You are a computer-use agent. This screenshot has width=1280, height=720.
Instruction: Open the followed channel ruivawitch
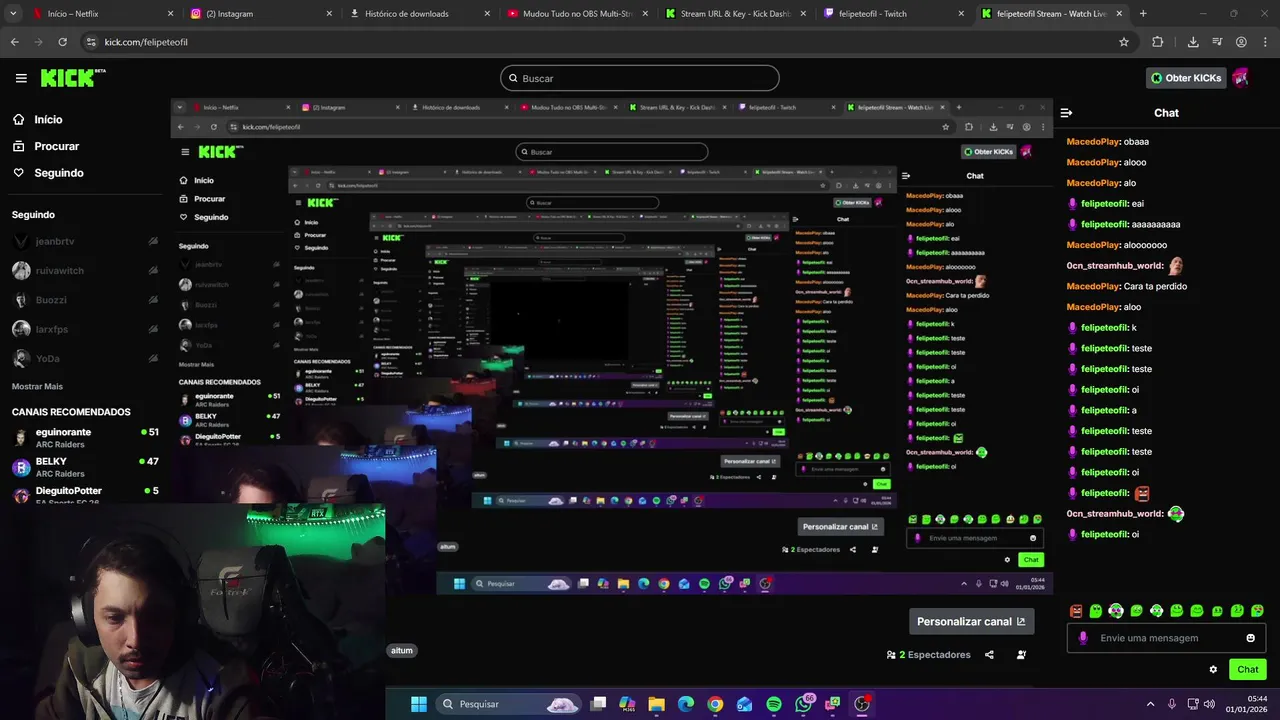click(x=85, y=271)
